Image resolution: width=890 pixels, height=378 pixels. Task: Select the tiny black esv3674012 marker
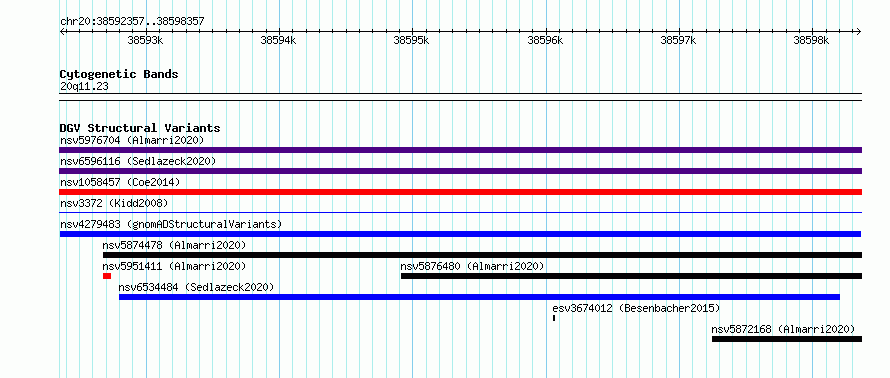click(x=554, y=318)
